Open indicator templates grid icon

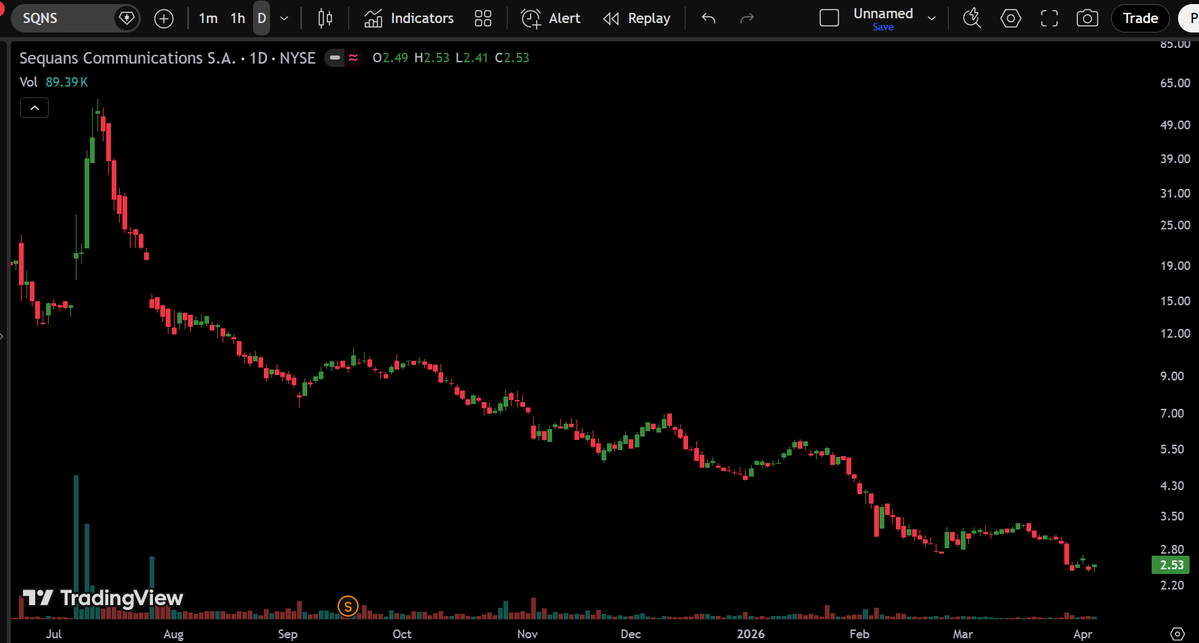[x=483, y=18]
